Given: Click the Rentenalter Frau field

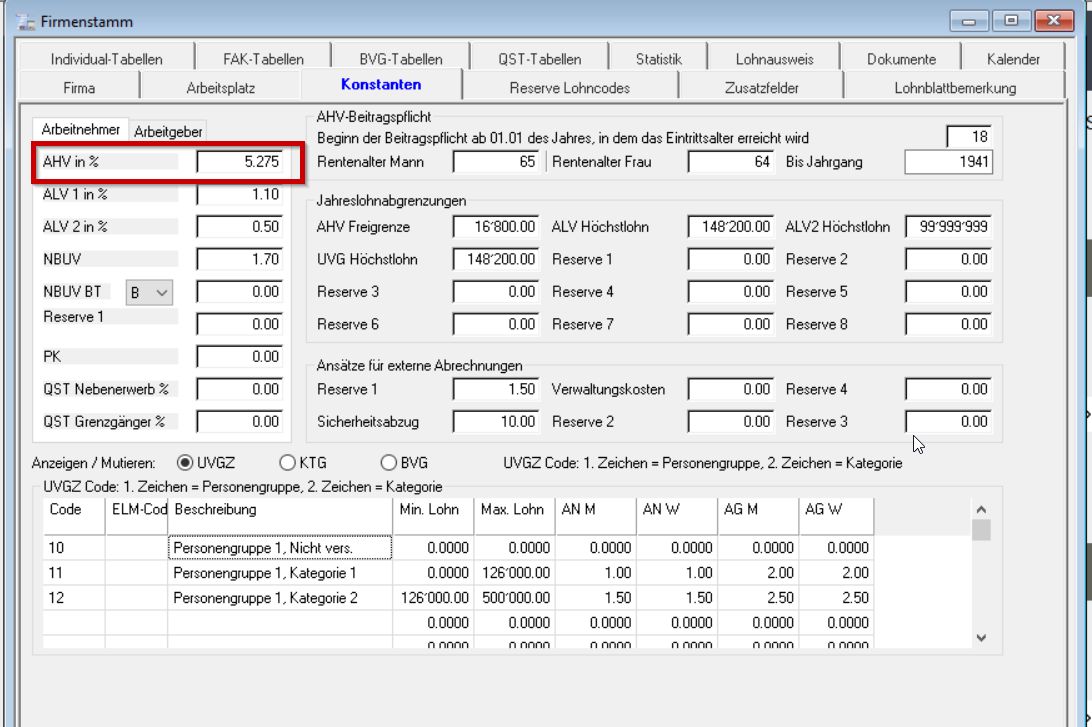Looking at the screenshot, I should point(731,162).
